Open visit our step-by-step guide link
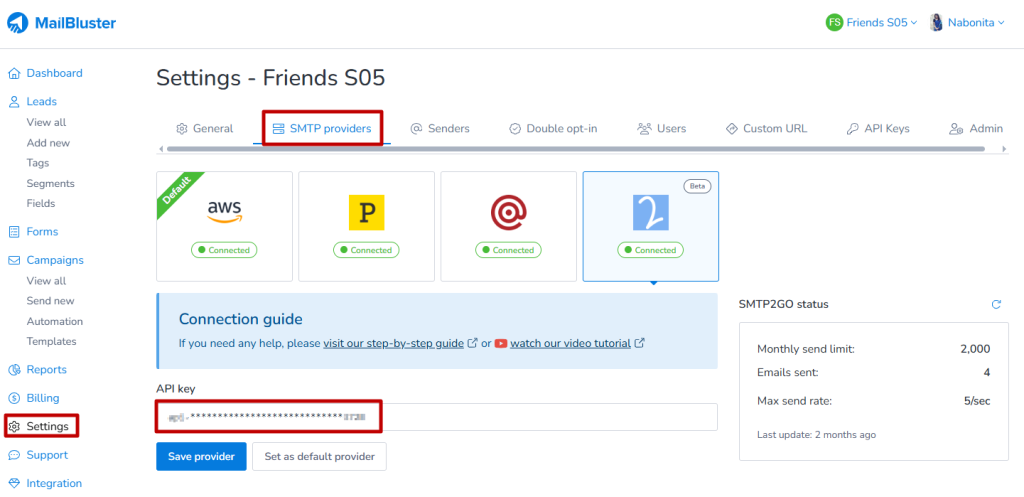Screen dimensions: 1024x497 [x=394, y=343]
